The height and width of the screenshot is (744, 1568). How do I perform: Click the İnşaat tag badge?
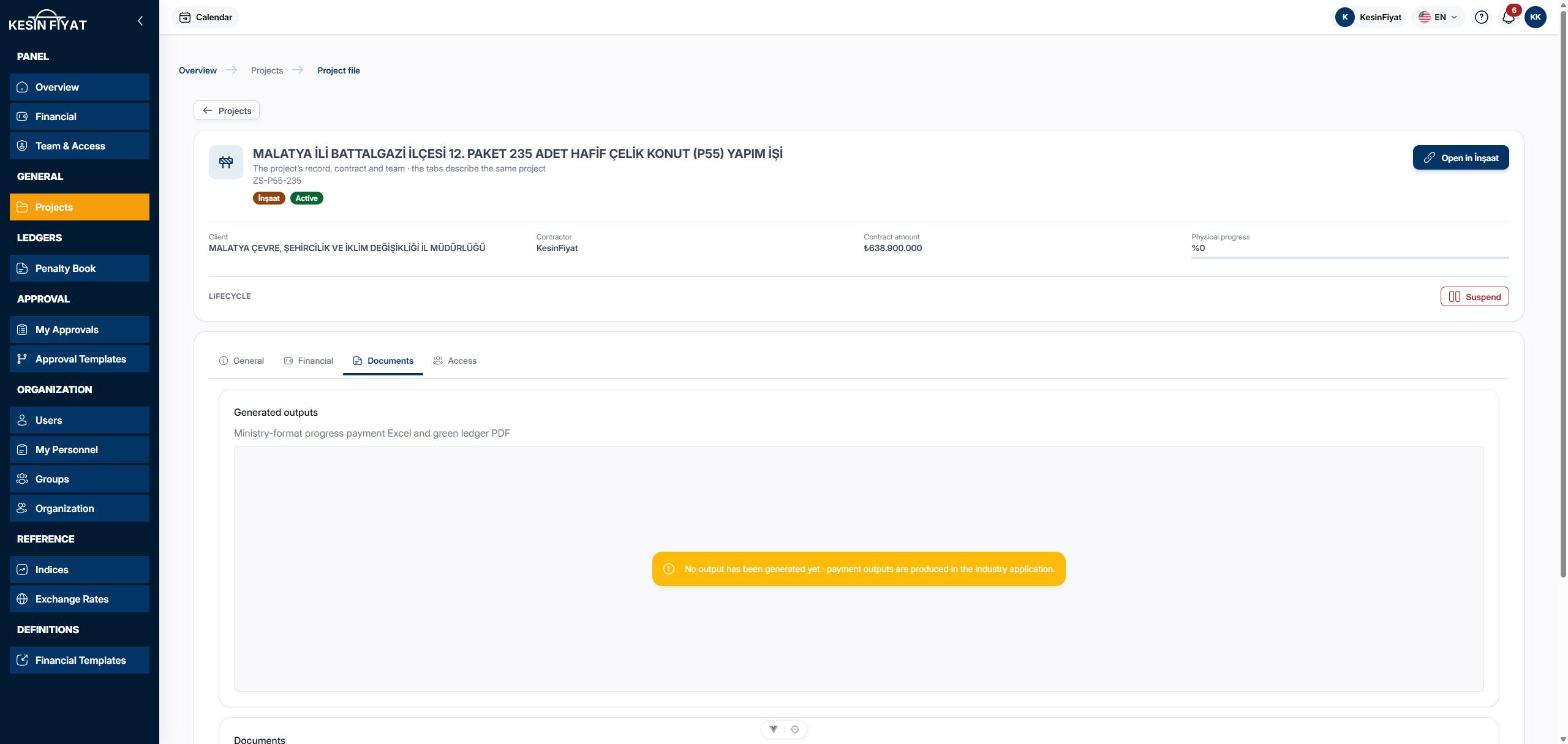click(269, 198)
